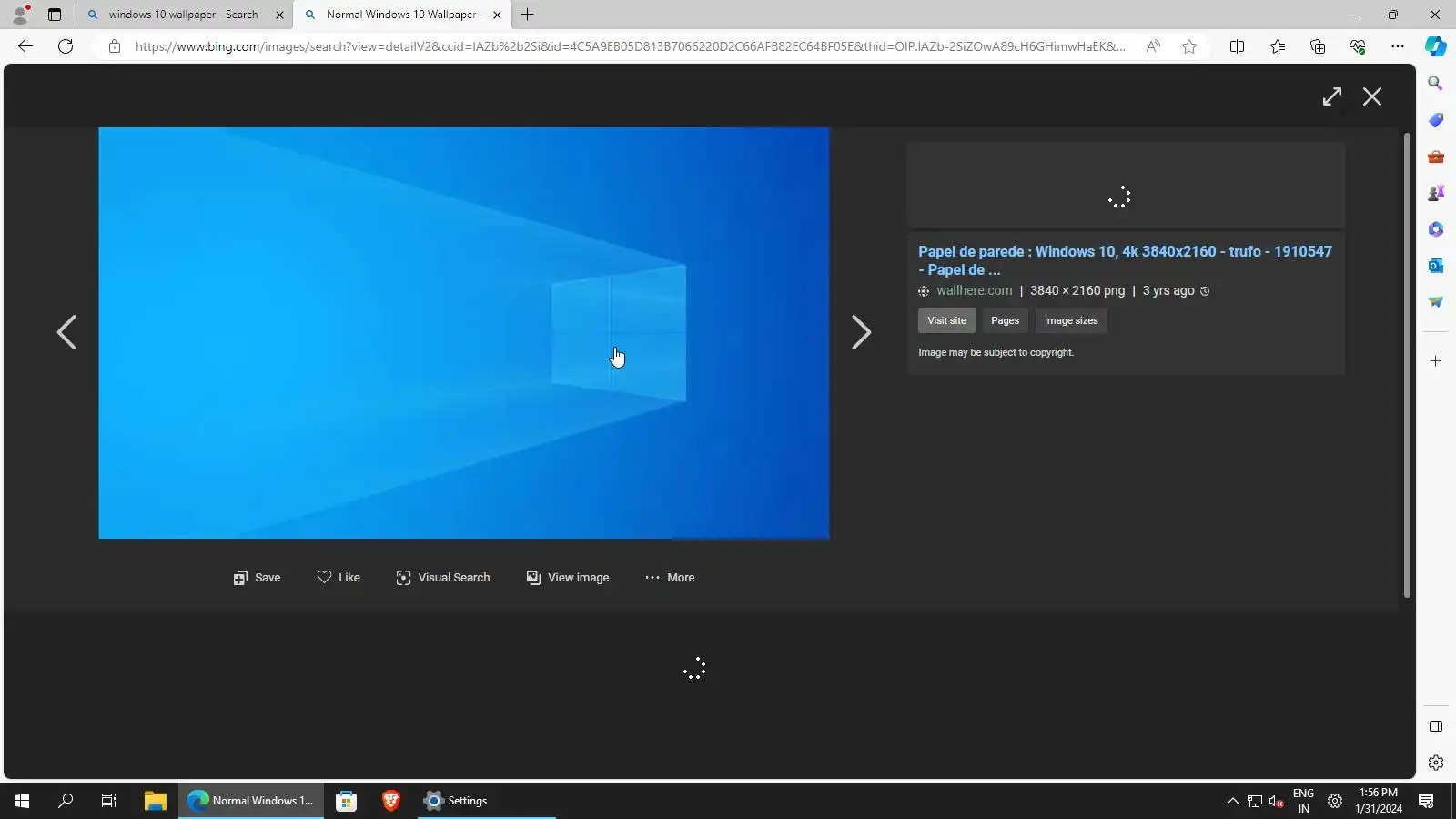Open Edge Settings and more menu
The width and height of the screenshot is (1456, 819).
[1398, 46]
